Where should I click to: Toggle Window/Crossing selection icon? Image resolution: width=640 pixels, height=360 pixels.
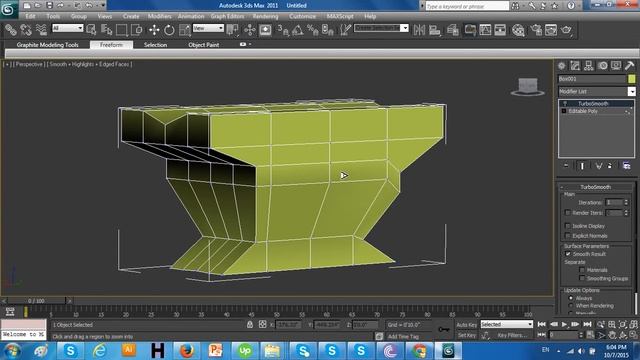[x=136, y=30]
